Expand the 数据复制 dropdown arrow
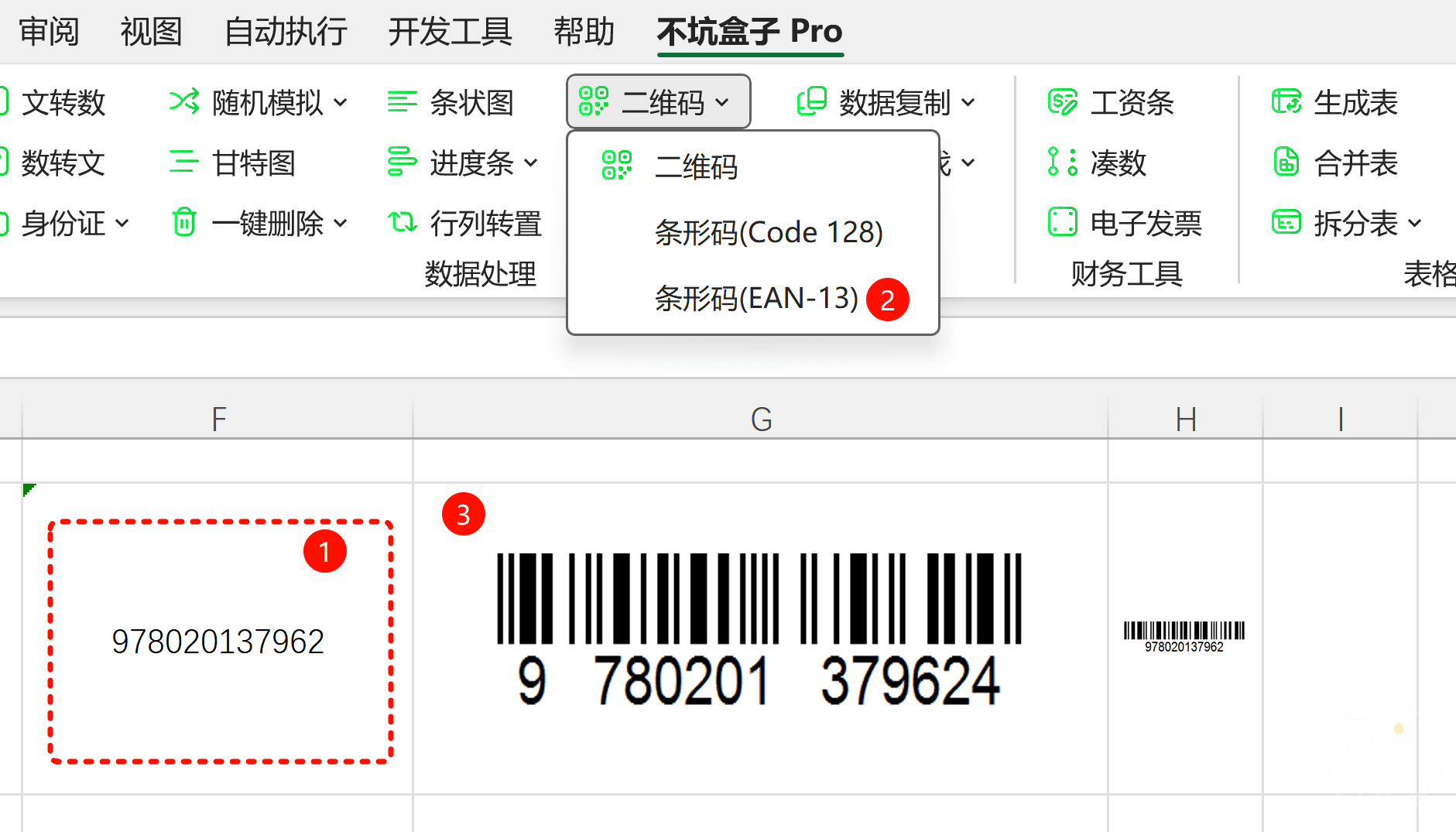 (x=968, y=102)
